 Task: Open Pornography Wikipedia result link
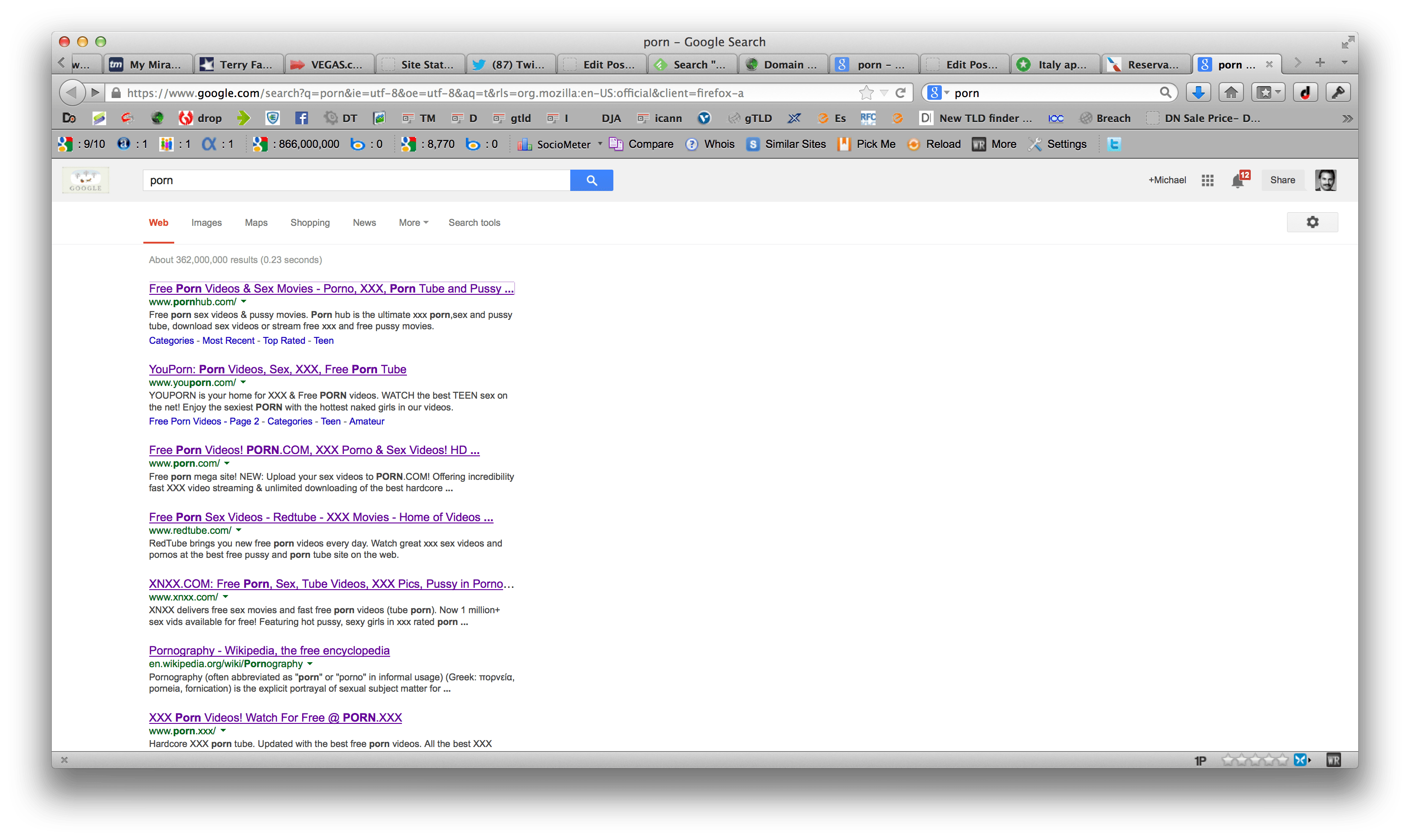(269, 650)
